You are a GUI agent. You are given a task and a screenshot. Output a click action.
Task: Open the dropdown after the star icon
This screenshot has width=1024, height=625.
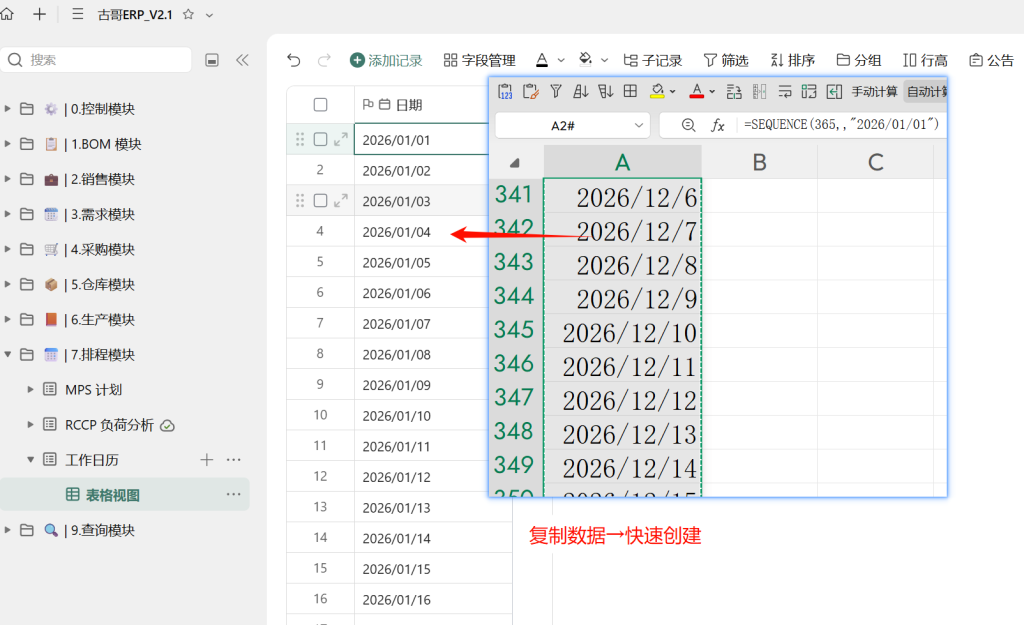(x=209, y=15)
